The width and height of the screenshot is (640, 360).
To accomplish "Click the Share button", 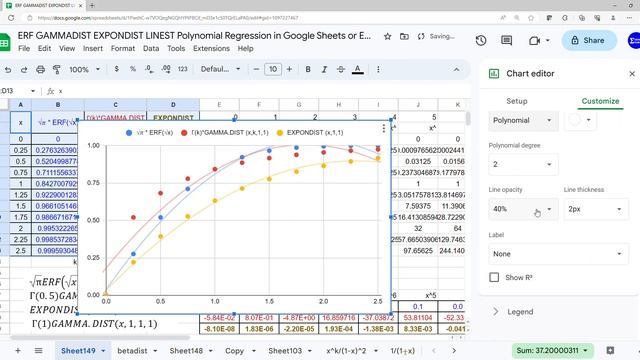I will [589, 40].
